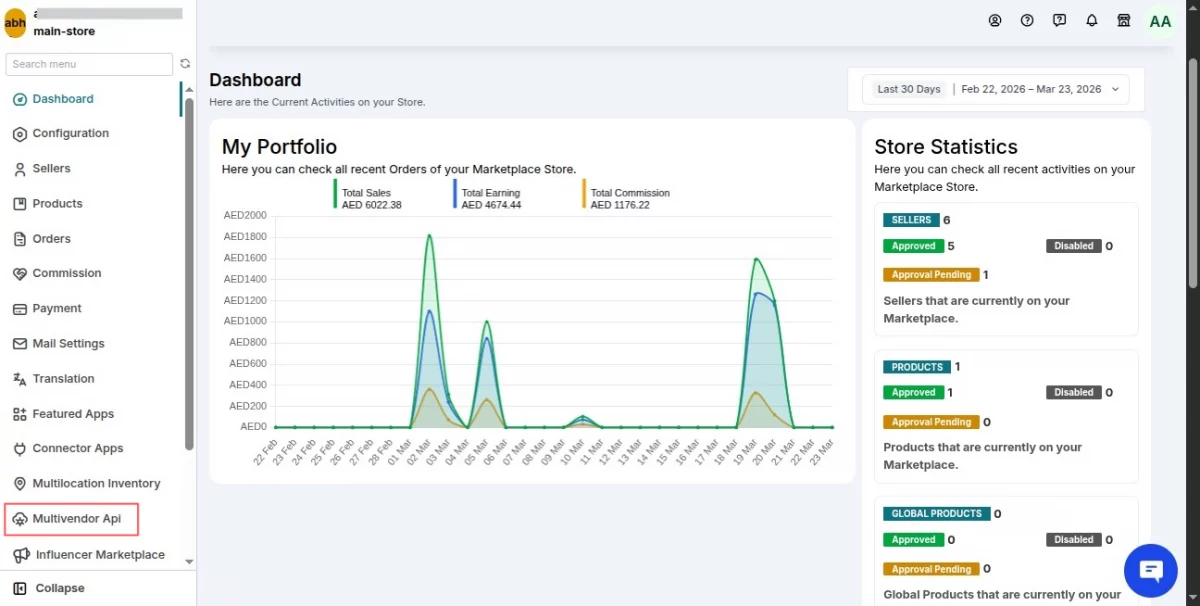Screen dimensions: 1200x606
Task: Click the AA account avatar
Action: point(1160,21)
